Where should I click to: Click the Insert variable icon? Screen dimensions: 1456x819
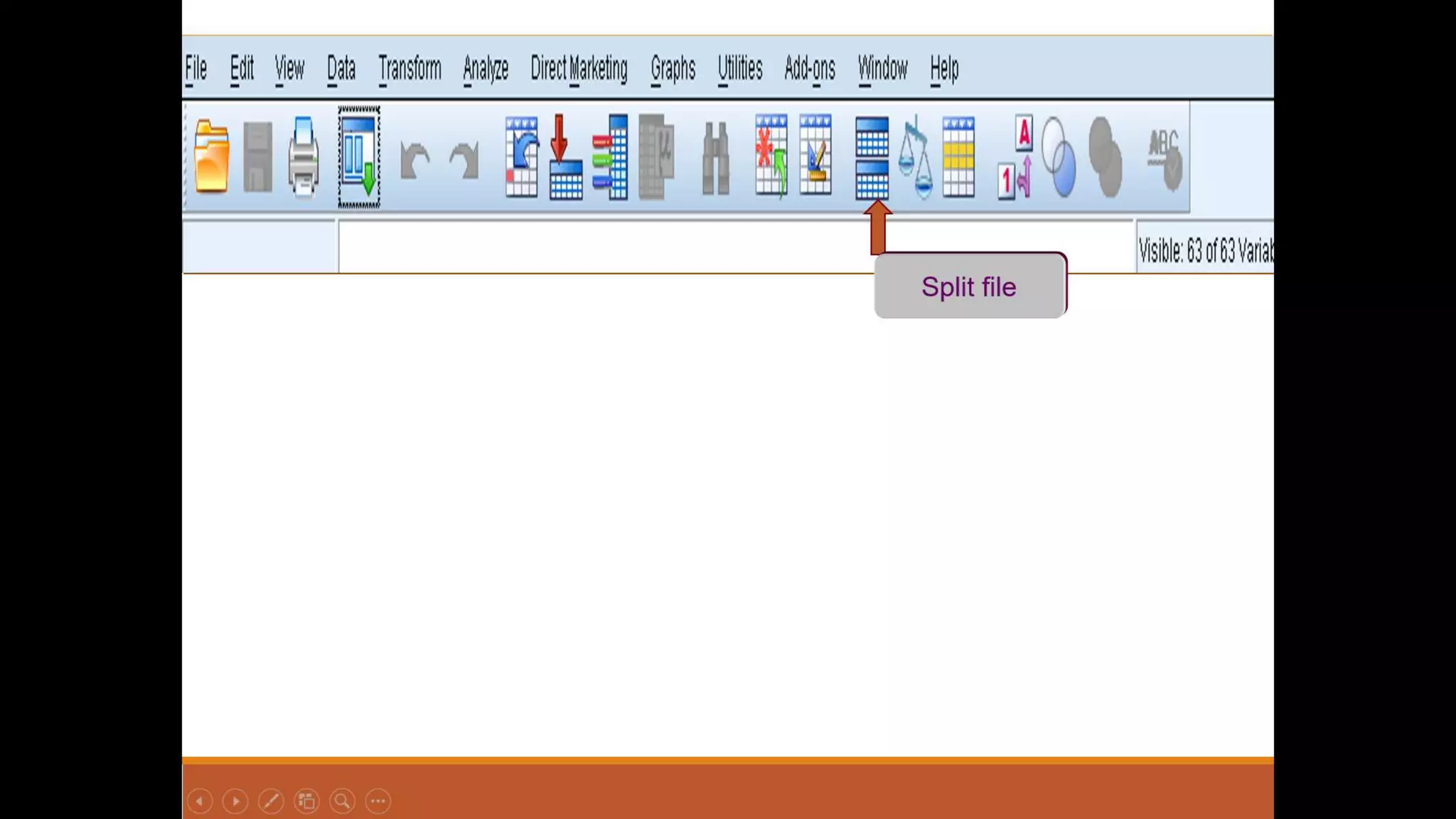click(815, 156)
